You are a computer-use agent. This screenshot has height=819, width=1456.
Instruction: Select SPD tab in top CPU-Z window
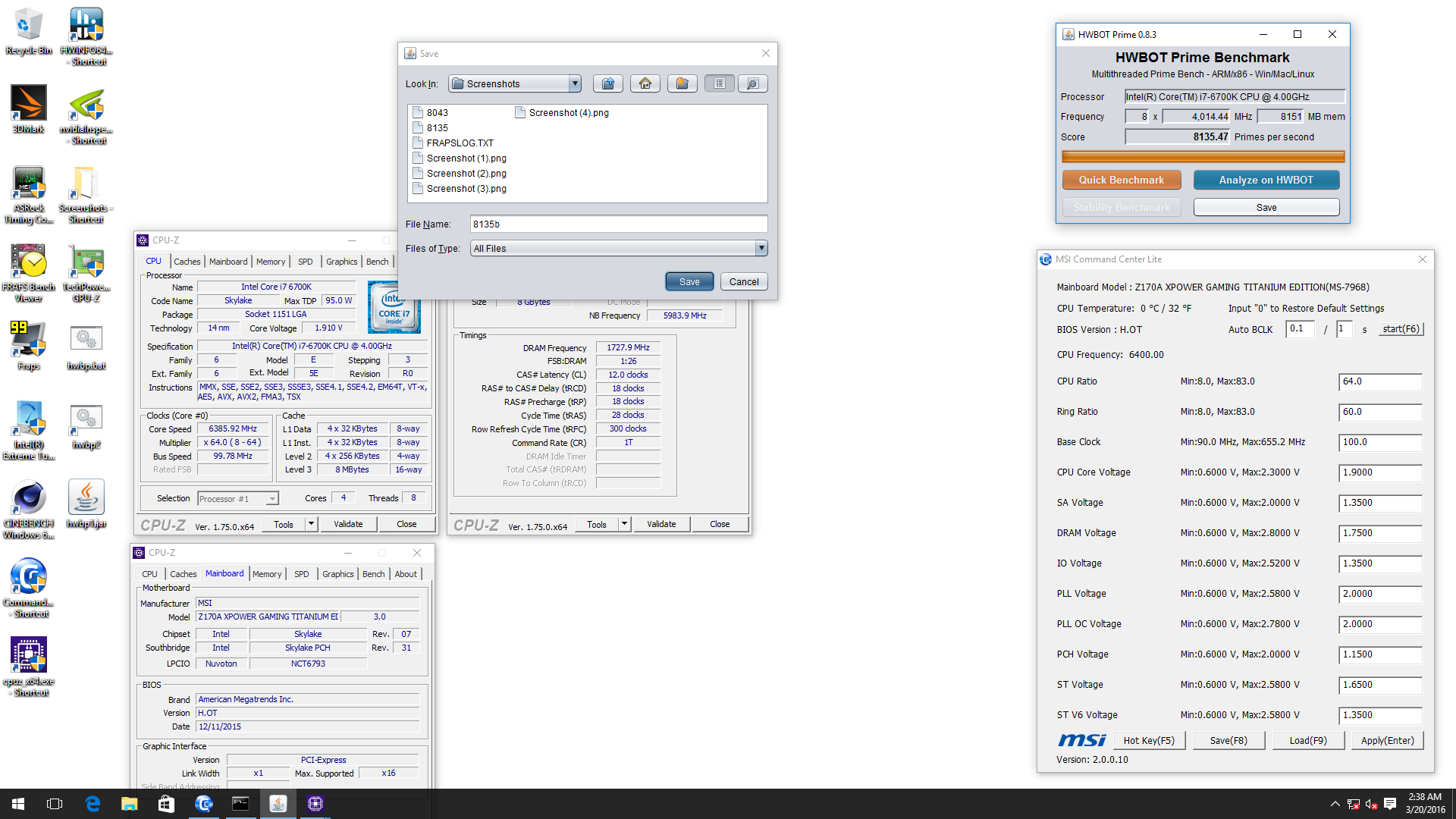coord(305,262)
